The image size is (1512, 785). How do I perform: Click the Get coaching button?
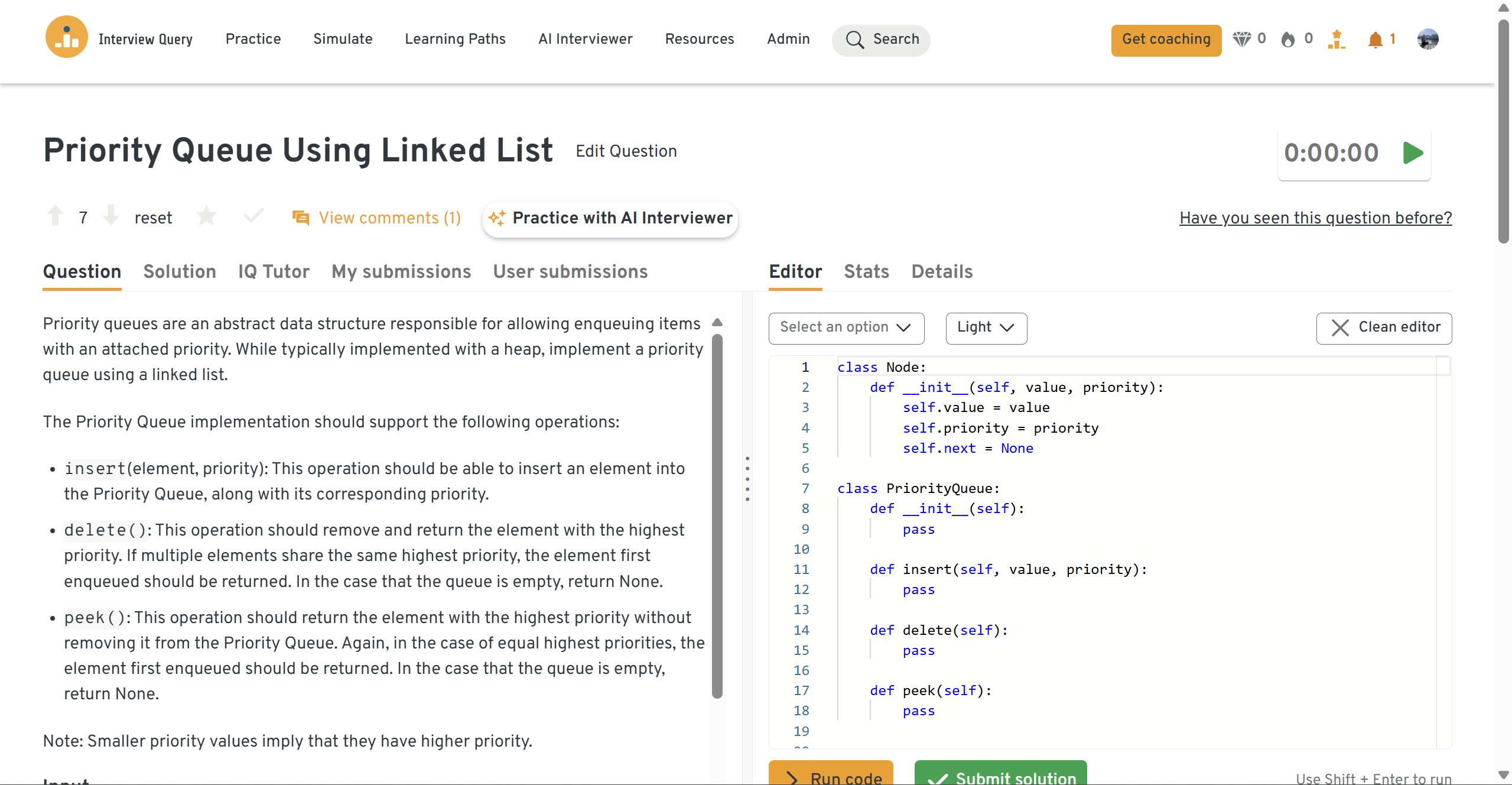(x=1166, y=40)
